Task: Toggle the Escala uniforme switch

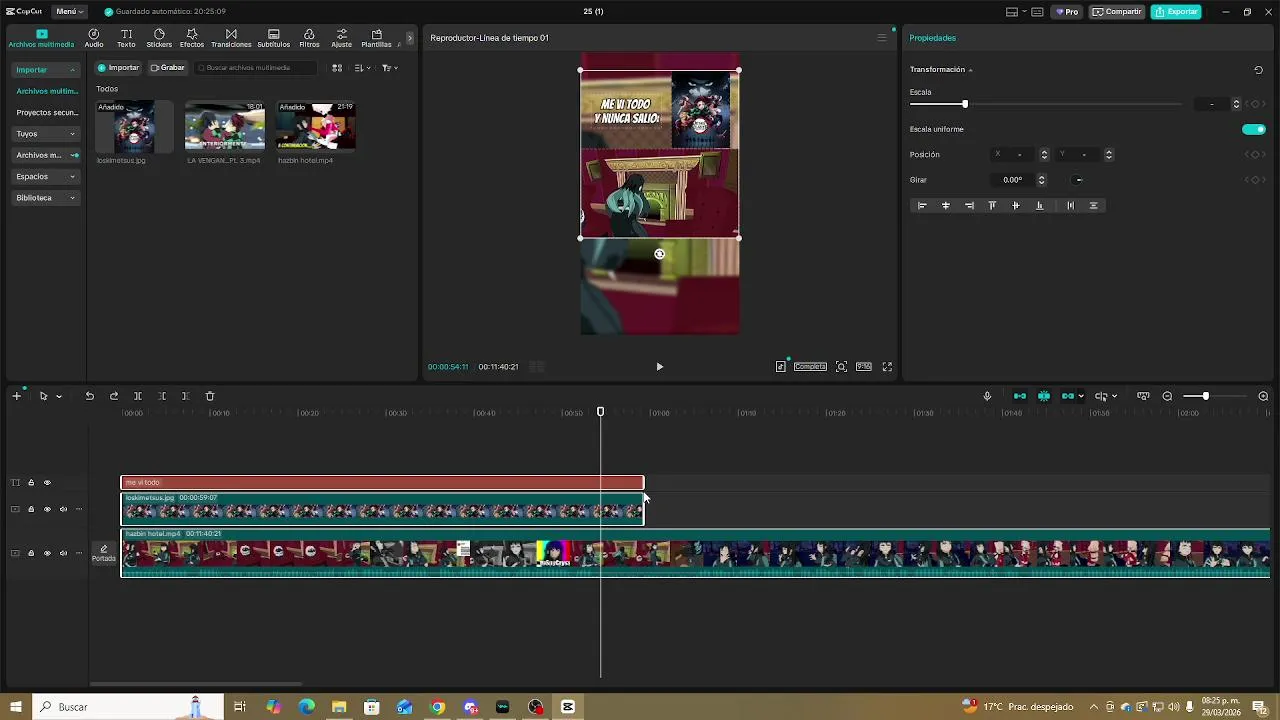Action: coord(1253,129)
